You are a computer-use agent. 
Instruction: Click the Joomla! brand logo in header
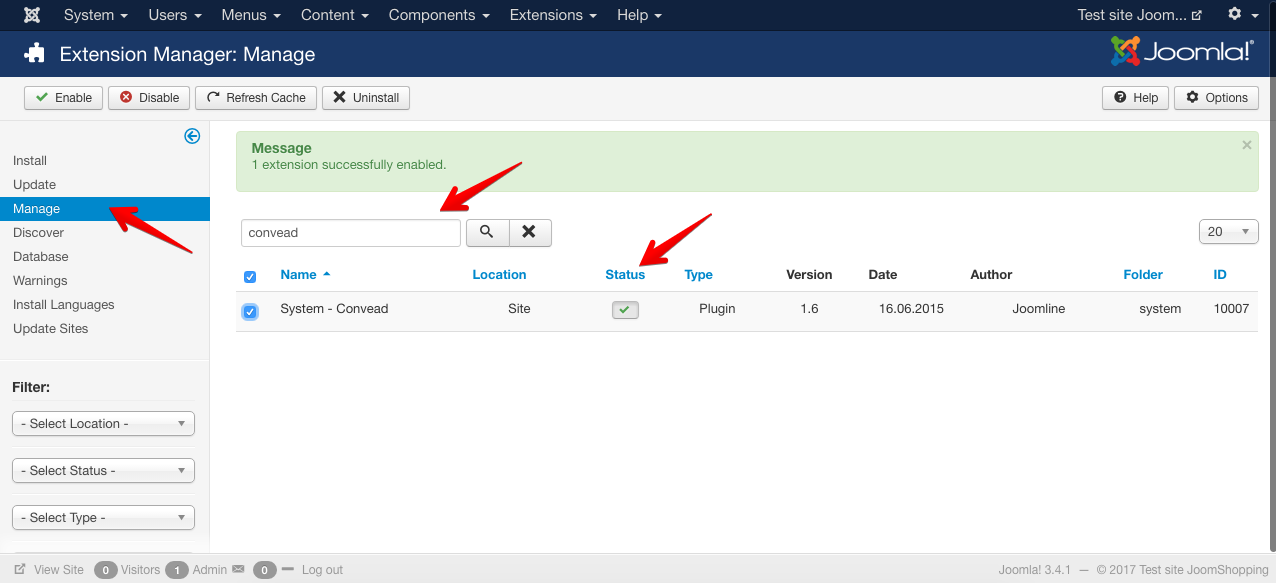pyautogui.click(x=1181, y=52)
